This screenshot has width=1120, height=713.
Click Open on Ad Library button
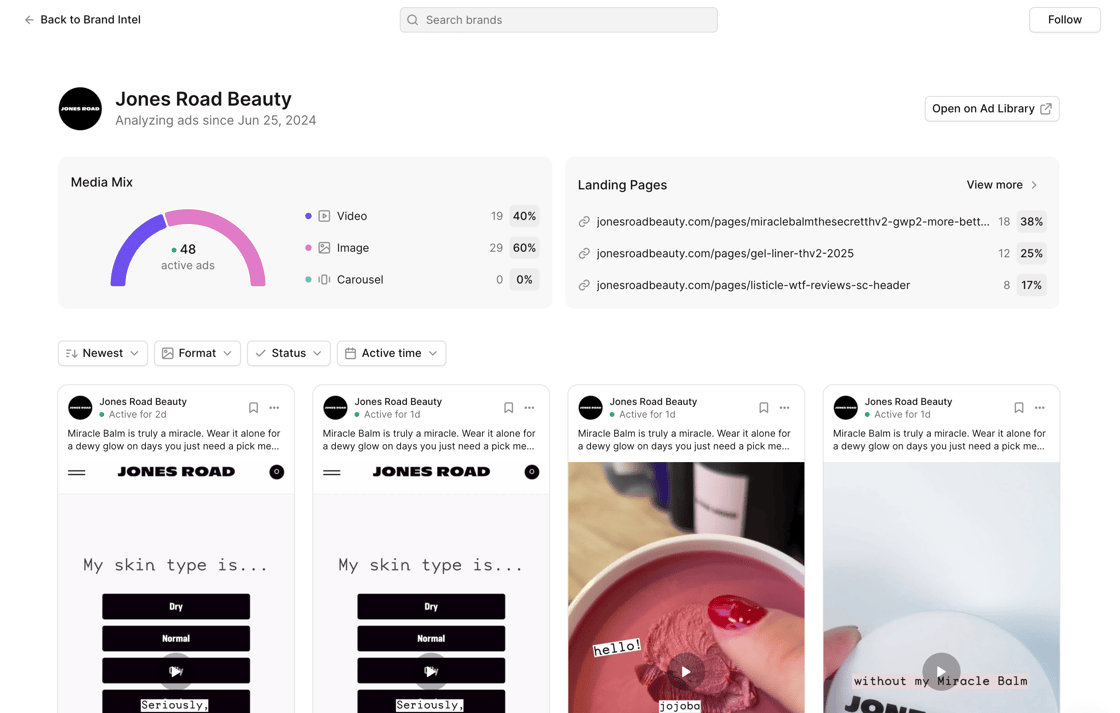click(991, 109)
